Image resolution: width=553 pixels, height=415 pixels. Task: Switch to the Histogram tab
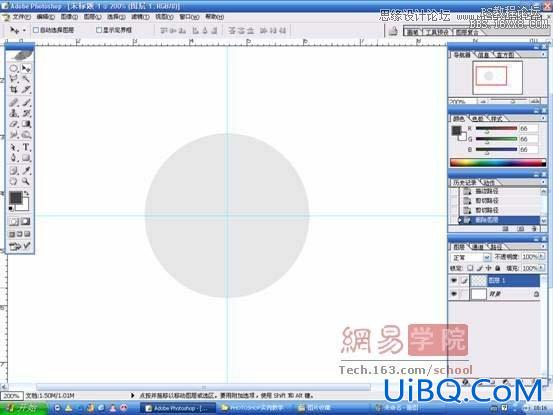pos(505,55)
